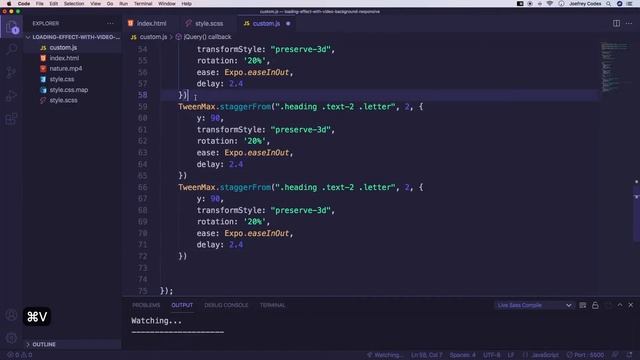The height and width of the screenshot is (360, 640).
Task: Click the Ln, Col cursor position status
Action: pyautogui.click(x=427, y=355)
